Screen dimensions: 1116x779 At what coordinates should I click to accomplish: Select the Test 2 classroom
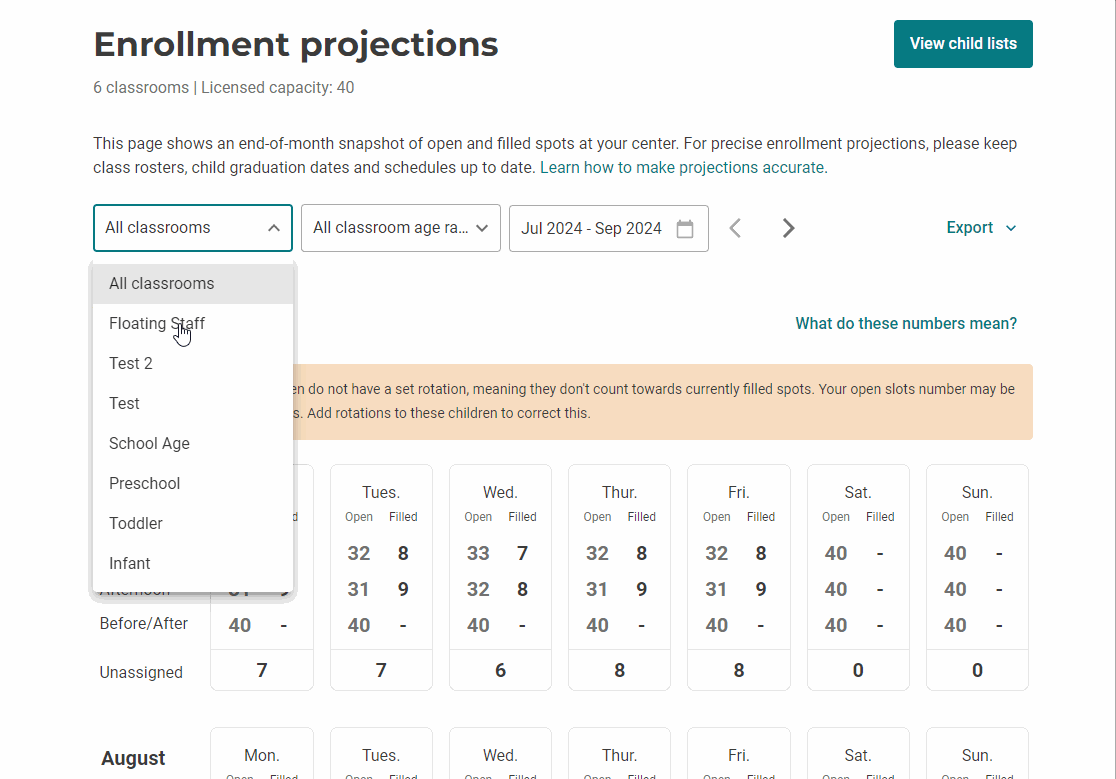pyautogui.click(x=131, y=363)
